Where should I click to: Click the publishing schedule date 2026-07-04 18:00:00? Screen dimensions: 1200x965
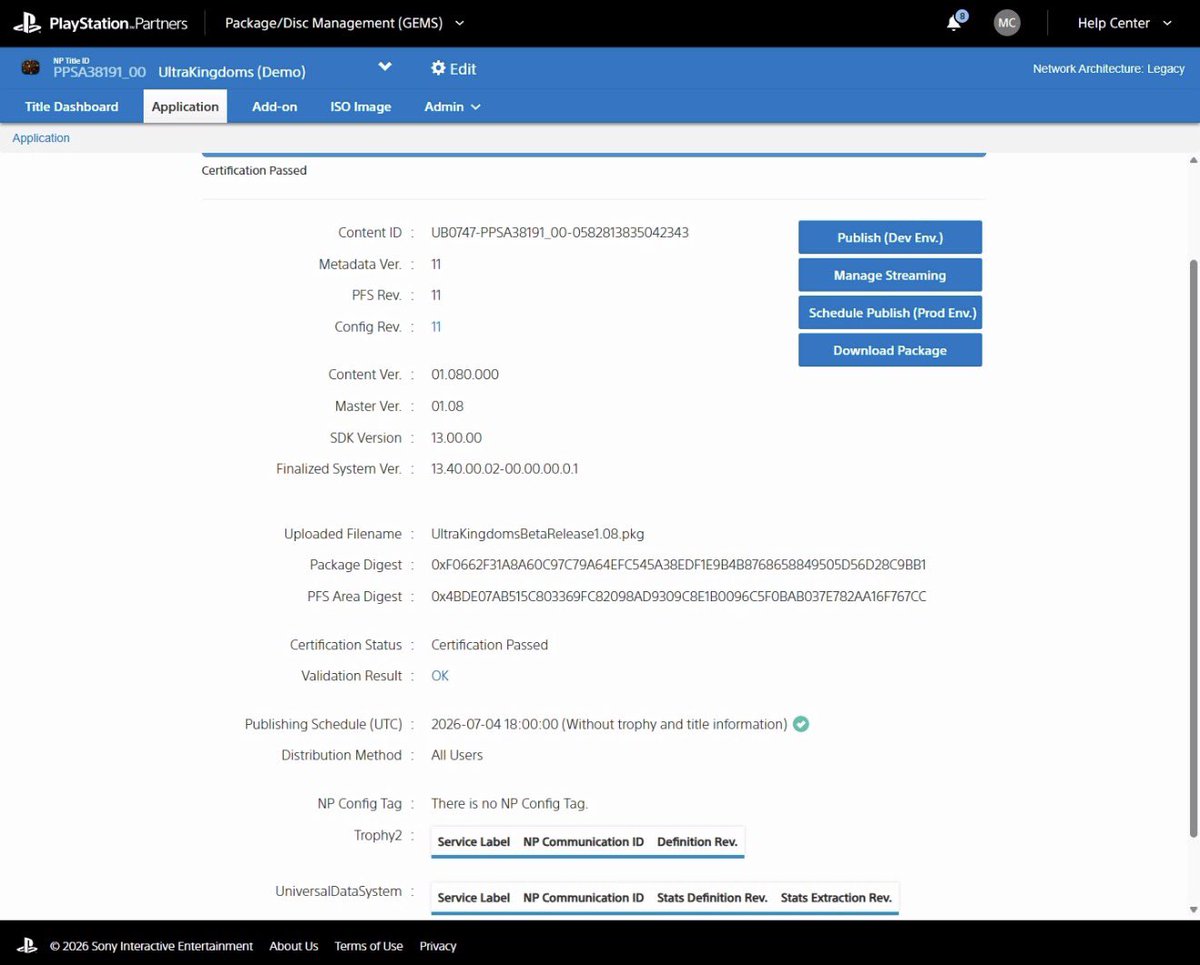point(495,724)
